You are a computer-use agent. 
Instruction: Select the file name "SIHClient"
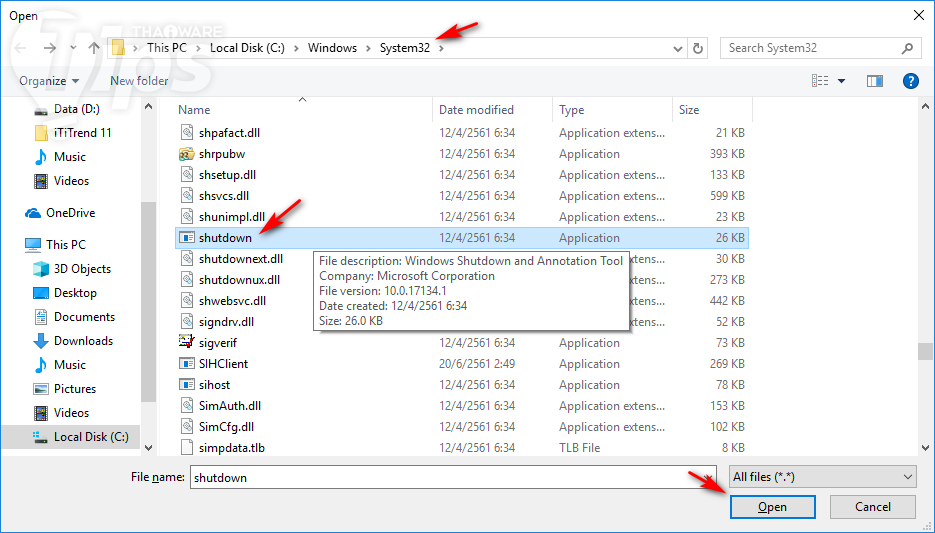pos(224,364)
